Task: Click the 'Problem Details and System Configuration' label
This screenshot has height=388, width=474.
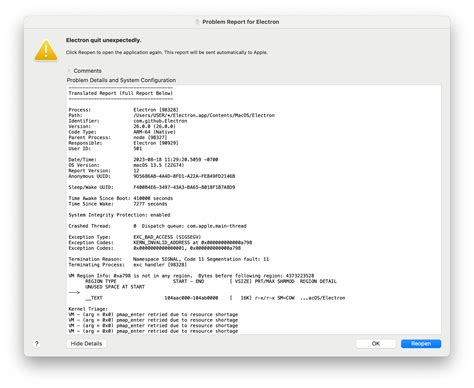Action: point(121,80)
